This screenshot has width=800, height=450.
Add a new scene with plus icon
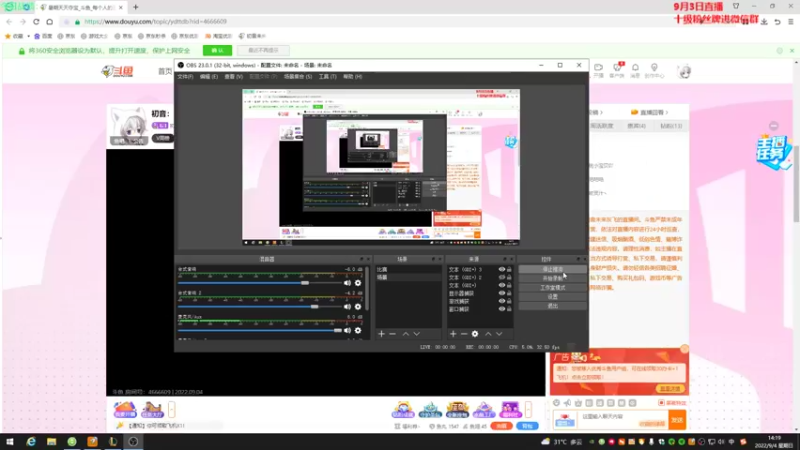[381, 334]
